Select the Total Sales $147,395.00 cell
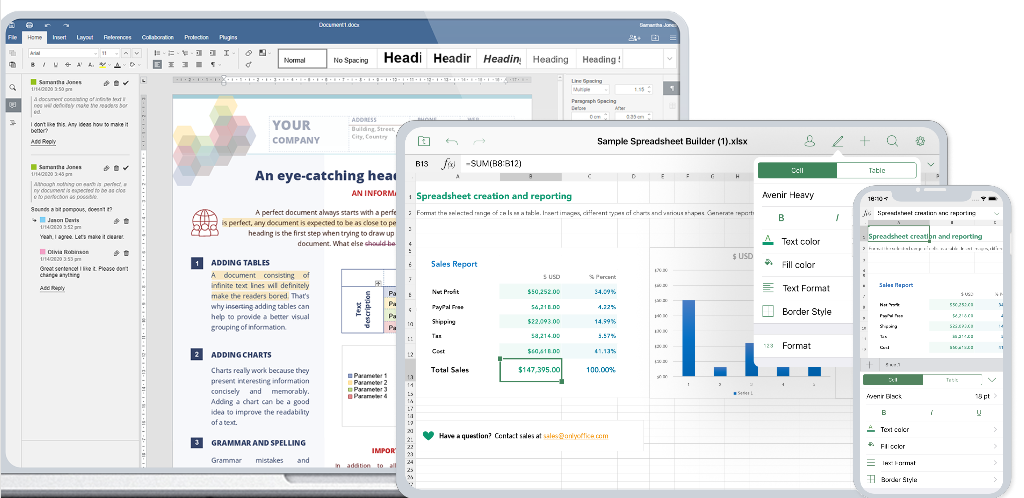1024x498 pixels. 530,370
